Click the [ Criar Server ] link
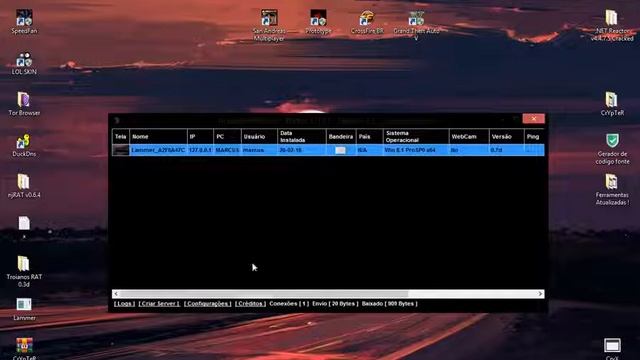This screenshot has height=360, width=640. 159,304
